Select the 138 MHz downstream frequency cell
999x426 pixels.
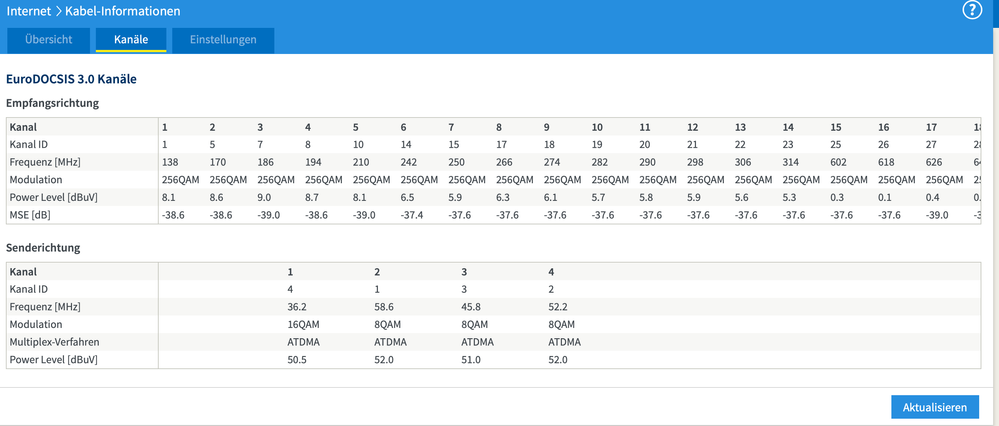click(171, 160)
